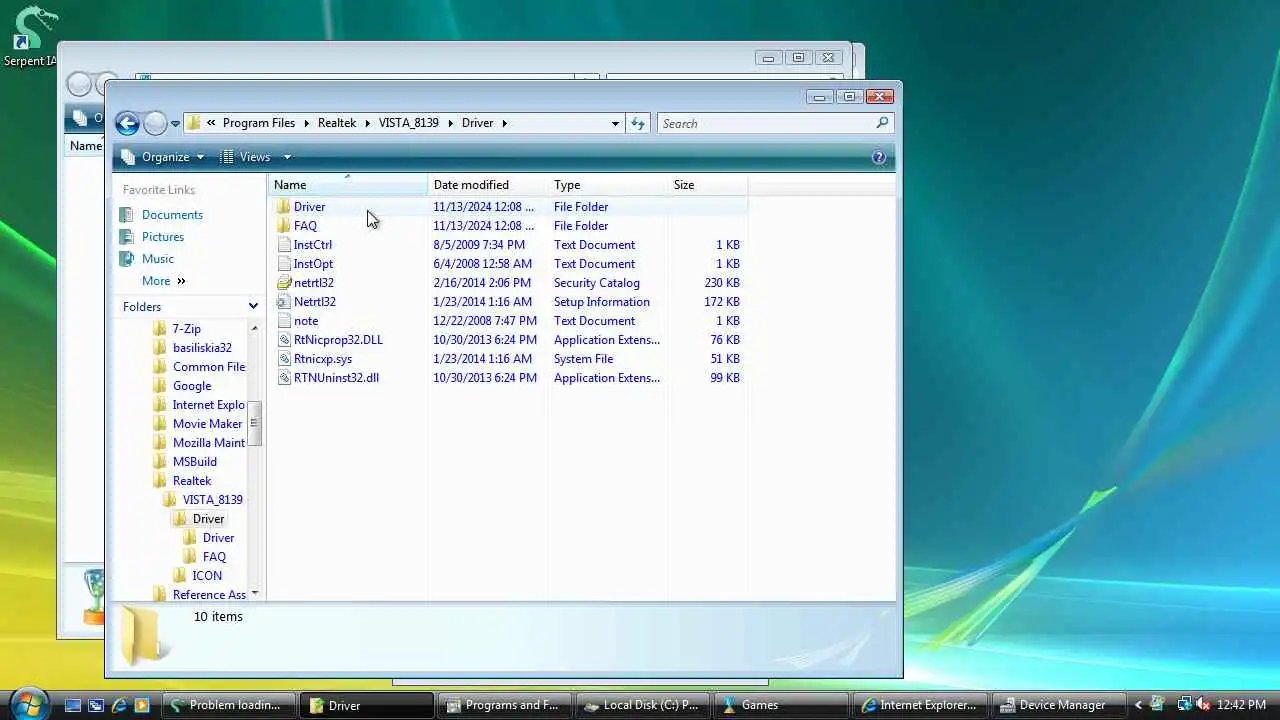The width and height of the screenshot is (1280, 720).
Task: Select the Driver folder in file list
Action: (309, 207)
